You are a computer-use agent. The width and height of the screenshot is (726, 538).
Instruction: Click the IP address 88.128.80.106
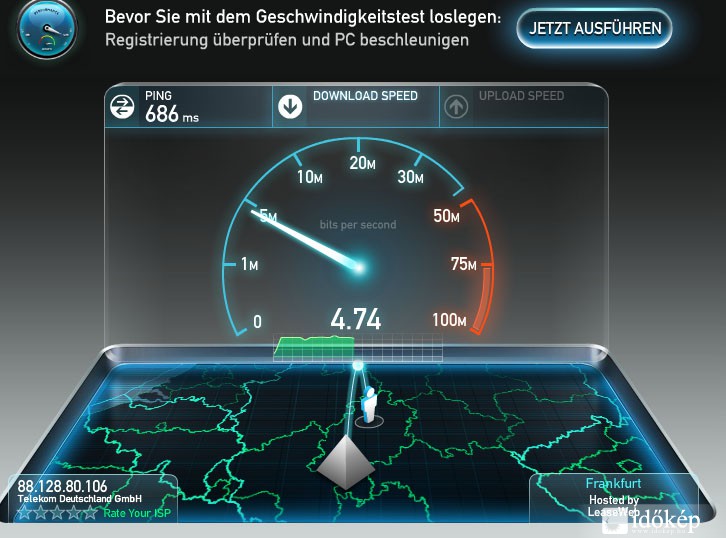pos(62,486)
